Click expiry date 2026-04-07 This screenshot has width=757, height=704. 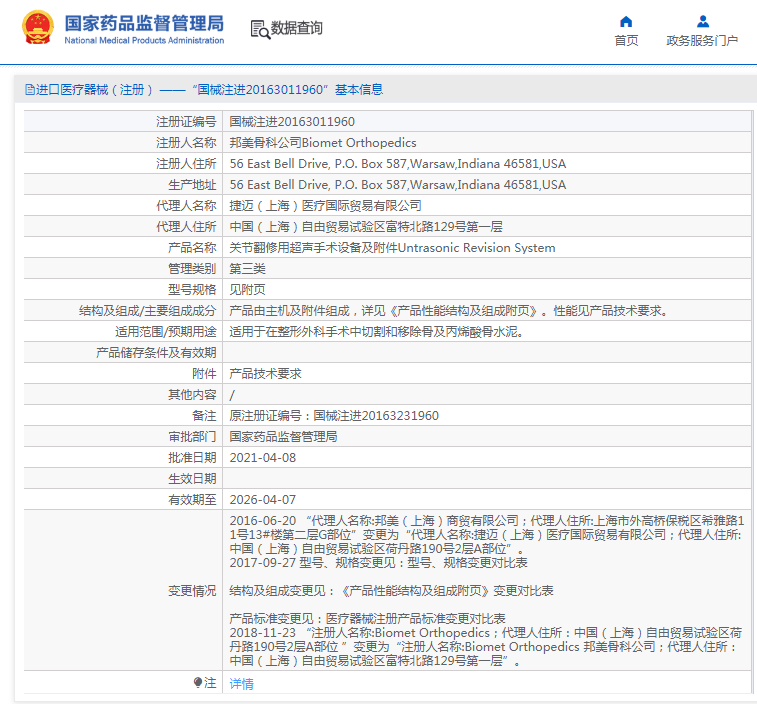[263, 500]
